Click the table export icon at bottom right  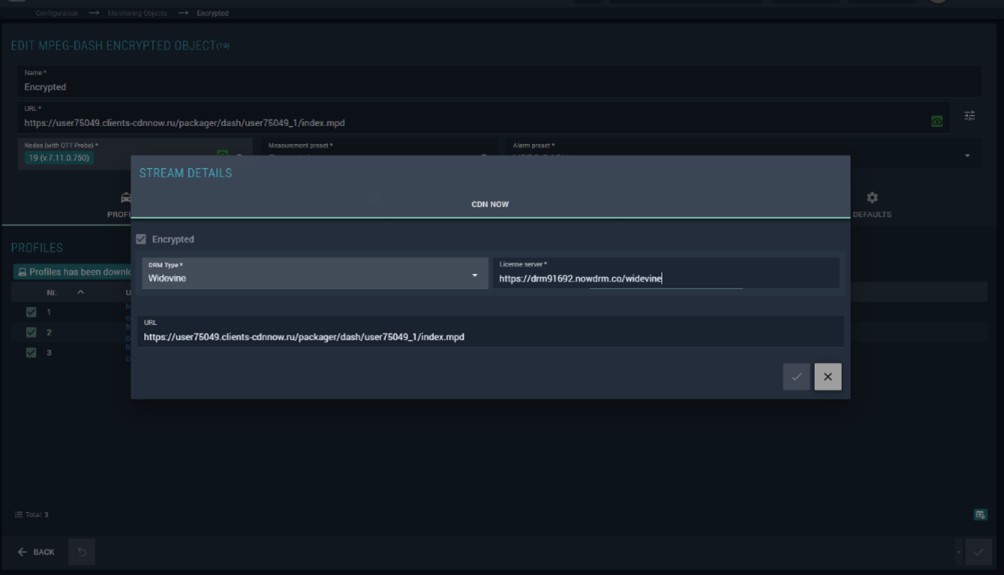click(980, 514)
